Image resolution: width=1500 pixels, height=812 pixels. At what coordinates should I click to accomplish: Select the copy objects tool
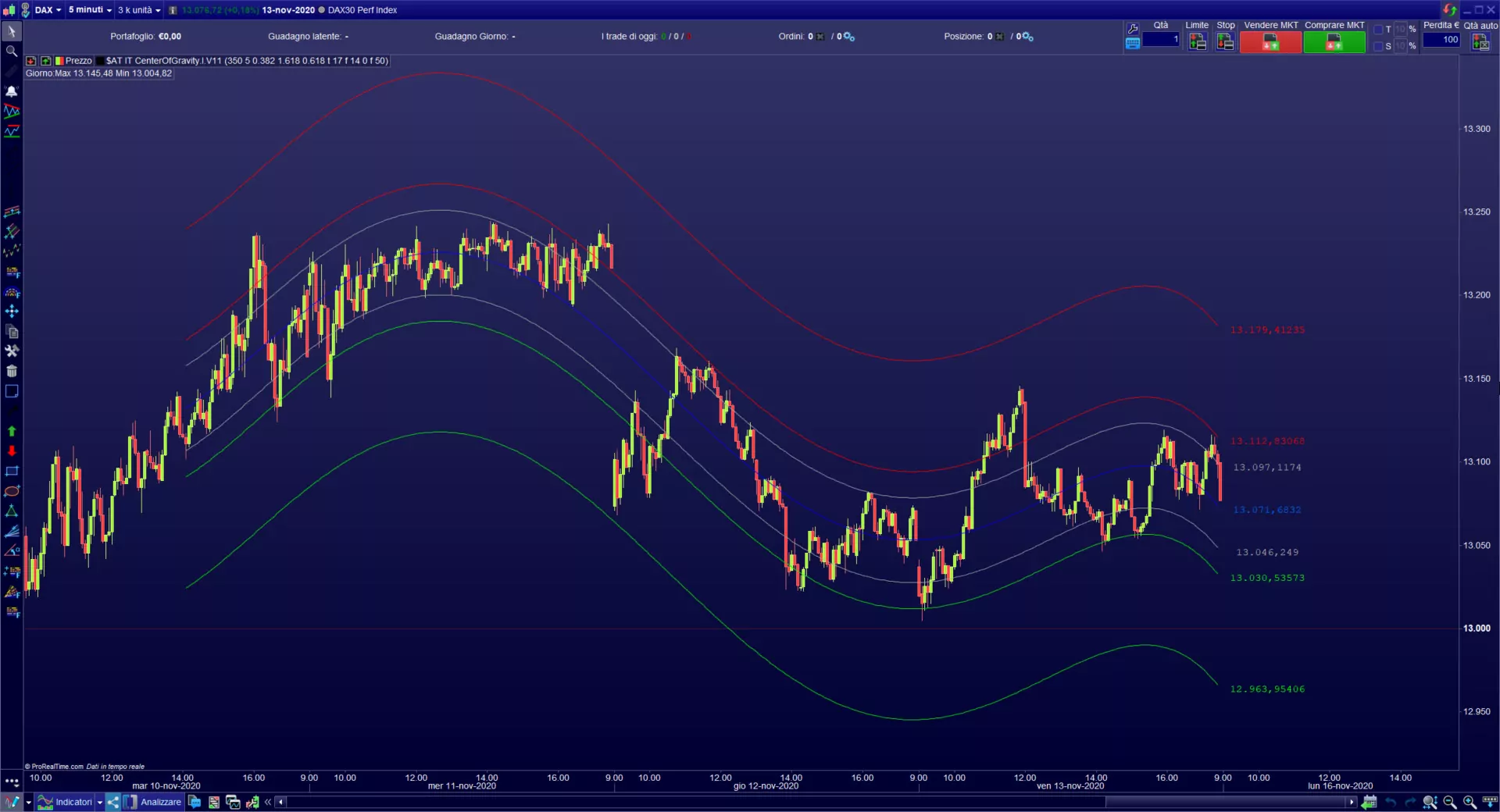(12, 332)
